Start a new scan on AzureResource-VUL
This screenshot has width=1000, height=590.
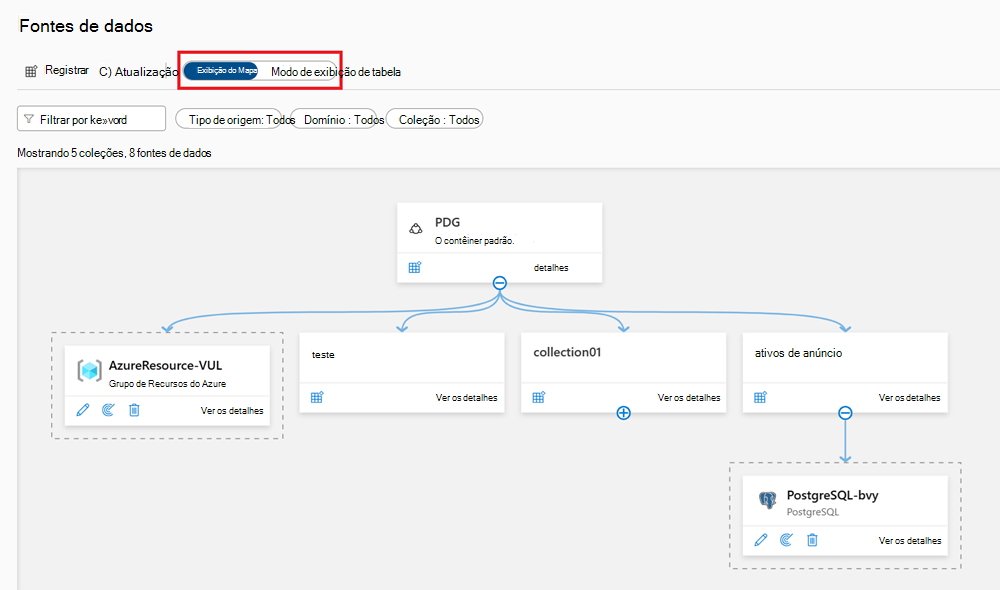(108, 409)
